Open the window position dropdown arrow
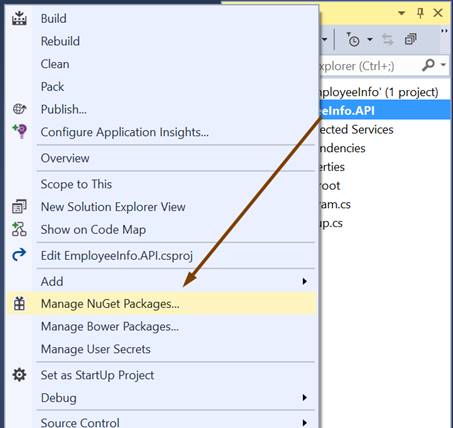Image resolution: width=453 pixels, height=428 pixels. click(402, 13)
